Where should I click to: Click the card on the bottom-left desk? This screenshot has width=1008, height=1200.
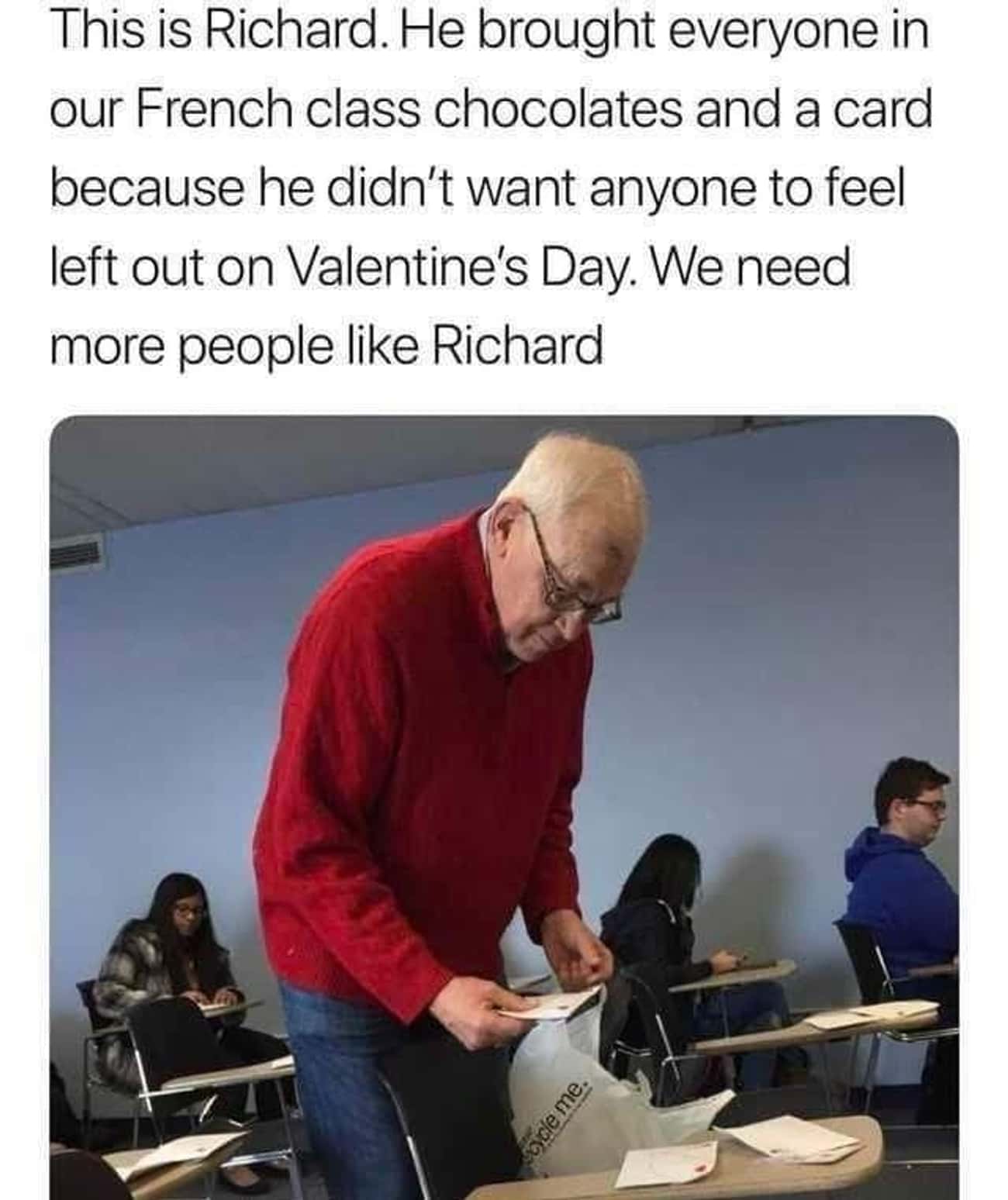tap(178, 1151)
